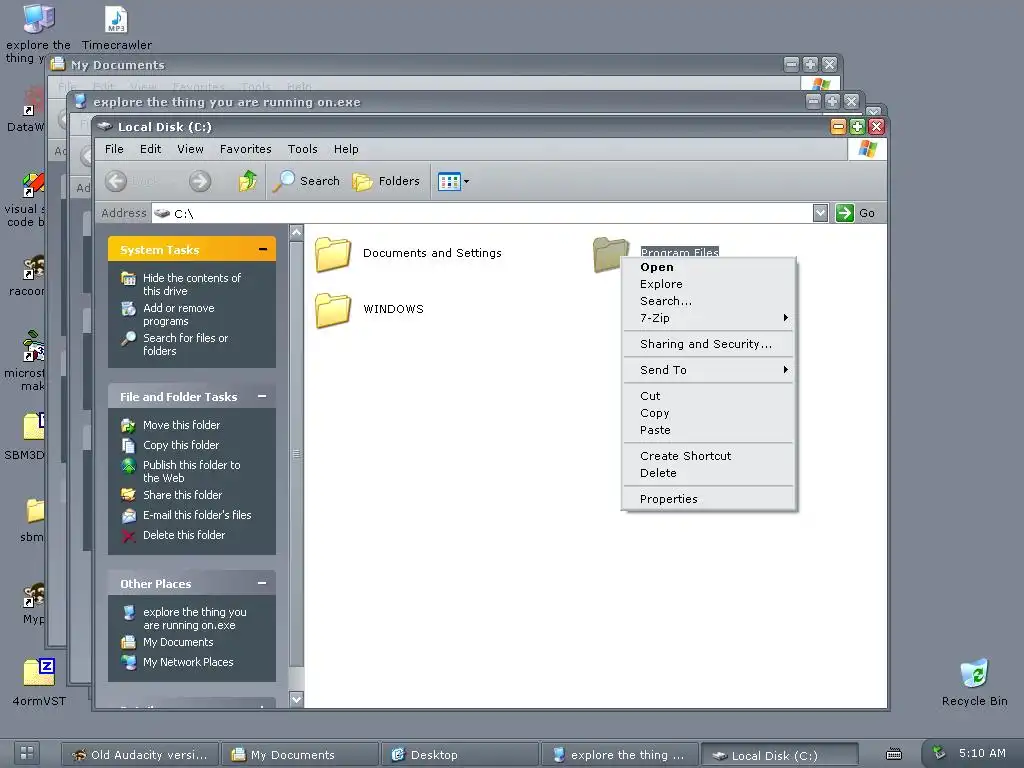Open the File menu
Image resolution: width=1024 pixels, height=768 pixels.
(x=114, y=149)
